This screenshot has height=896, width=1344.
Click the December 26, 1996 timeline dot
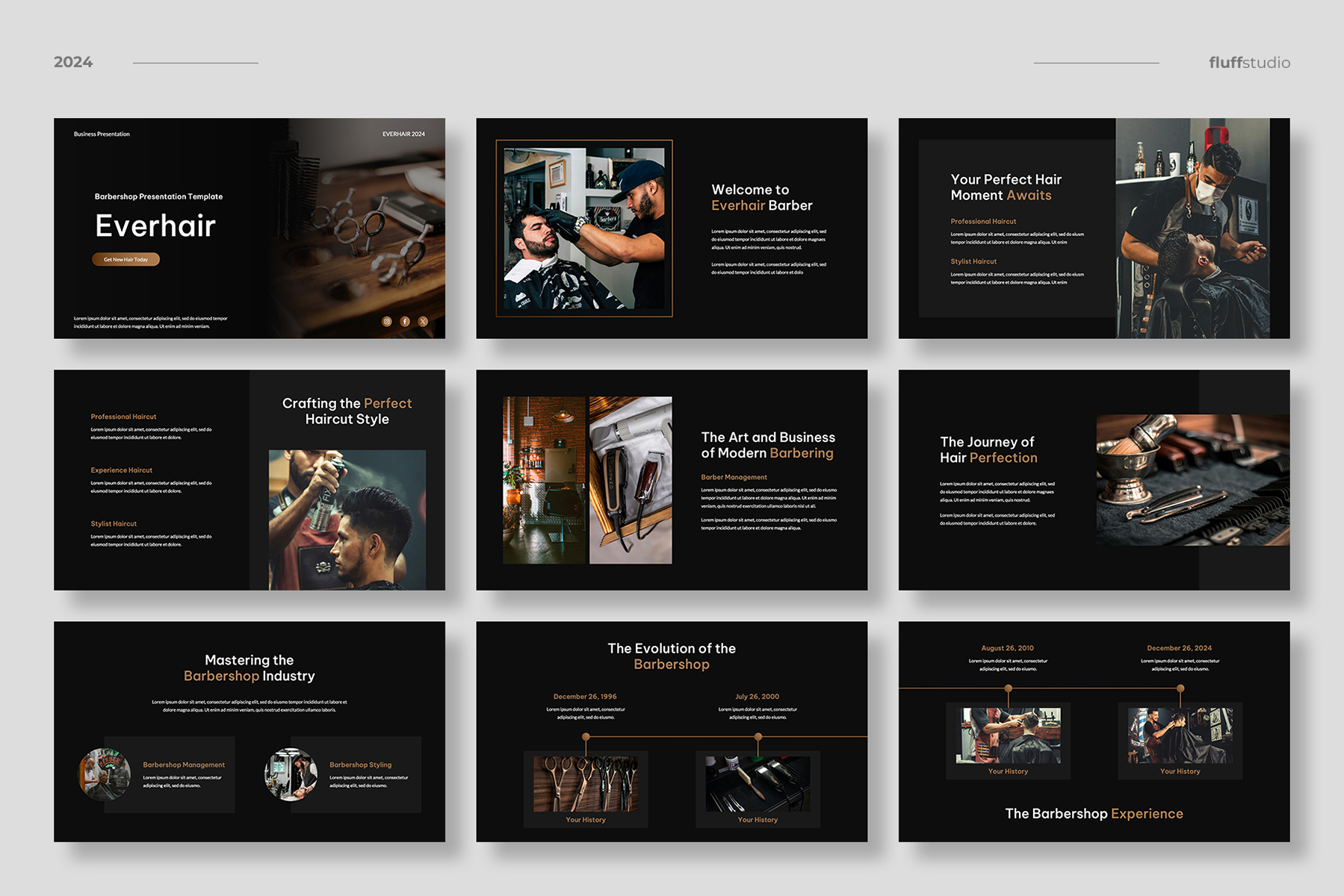pyautogui.click(x=586, y=737)
